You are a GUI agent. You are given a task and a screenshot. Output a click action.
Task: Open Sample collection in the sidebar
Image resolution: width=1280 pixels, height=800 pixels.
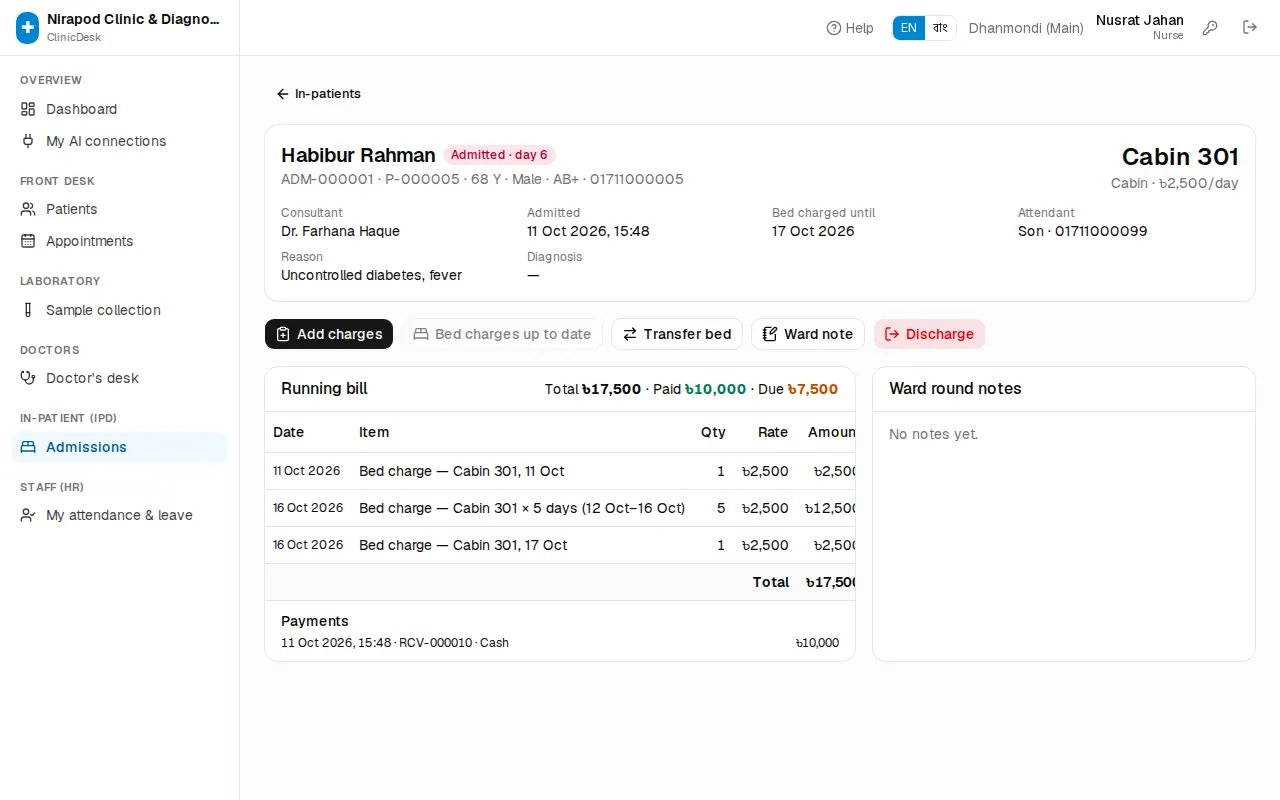tap(120, 310)
